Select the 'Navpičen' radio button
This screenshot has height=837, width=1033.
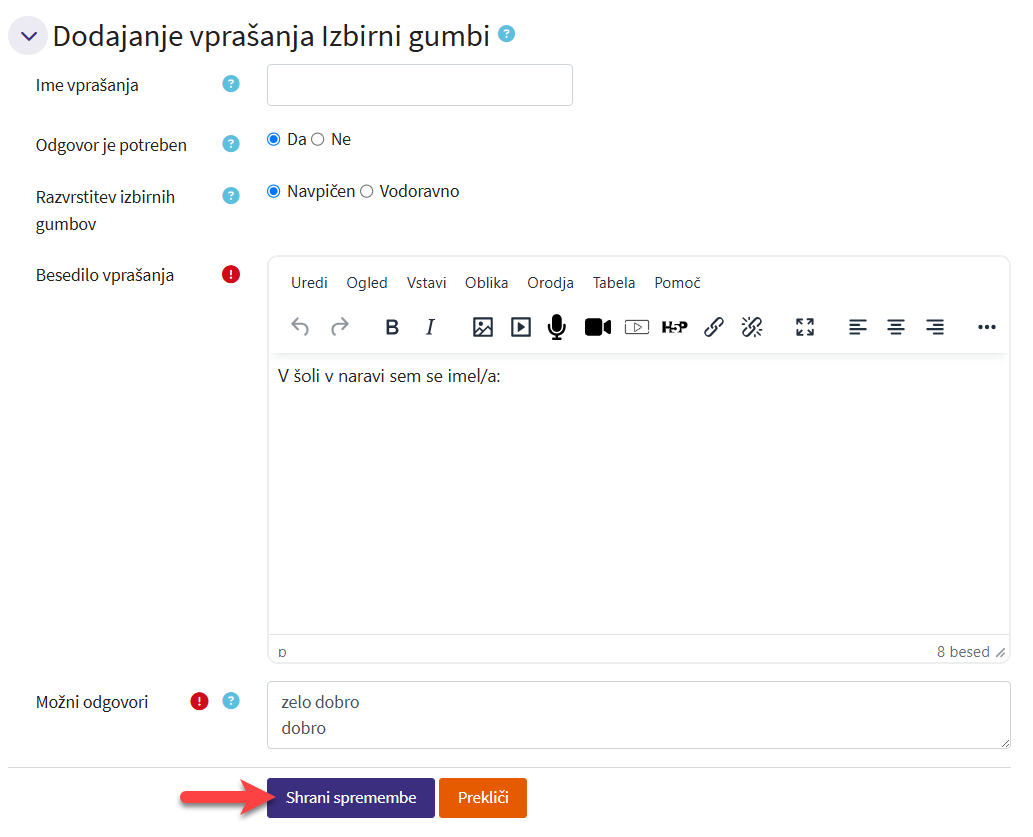pyautogui.click(x=274, y=192)
